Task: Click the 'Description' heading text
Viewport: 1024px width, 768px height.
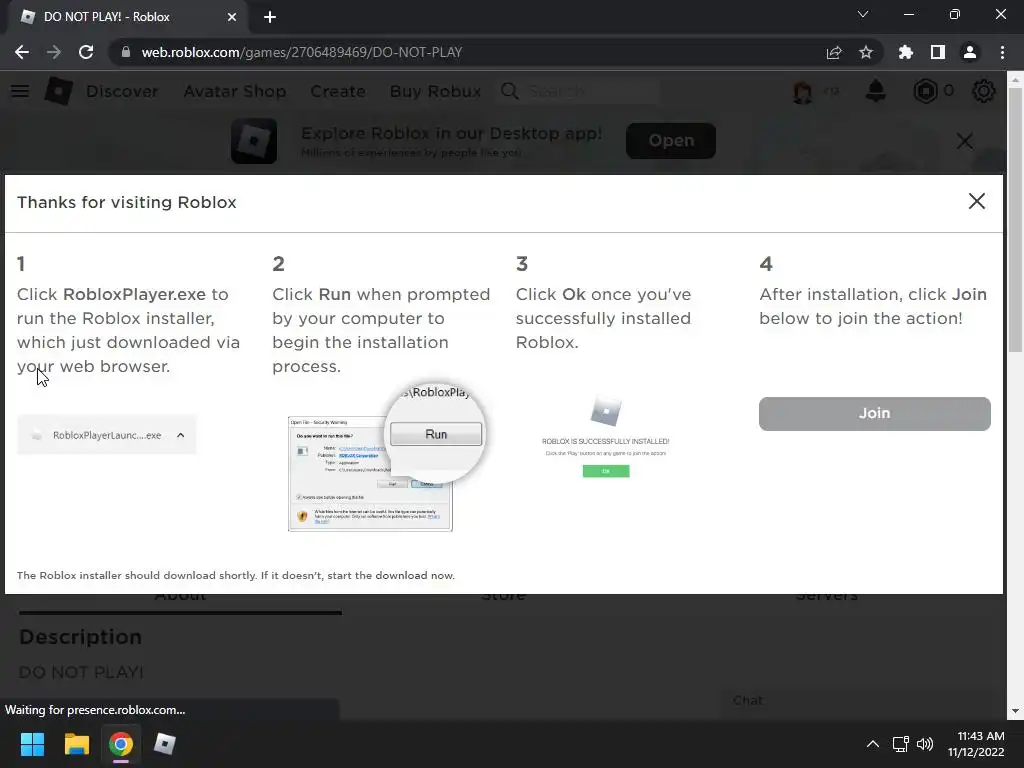Action: (x=80, y=637)
